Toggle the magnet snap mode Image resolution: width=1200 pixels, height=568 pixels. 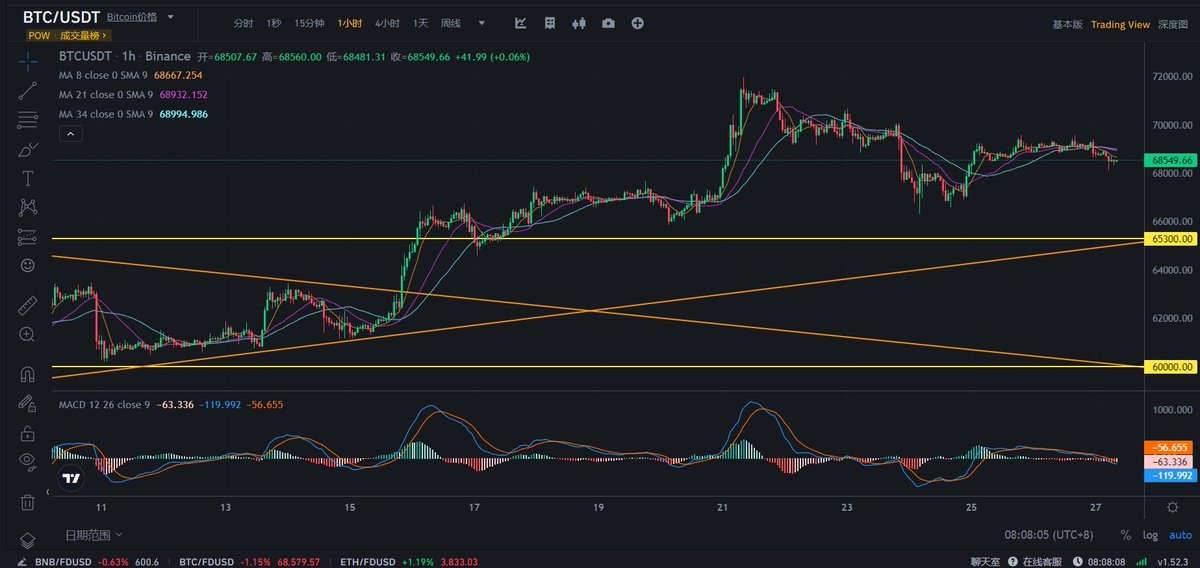click(x=27, y=374)
